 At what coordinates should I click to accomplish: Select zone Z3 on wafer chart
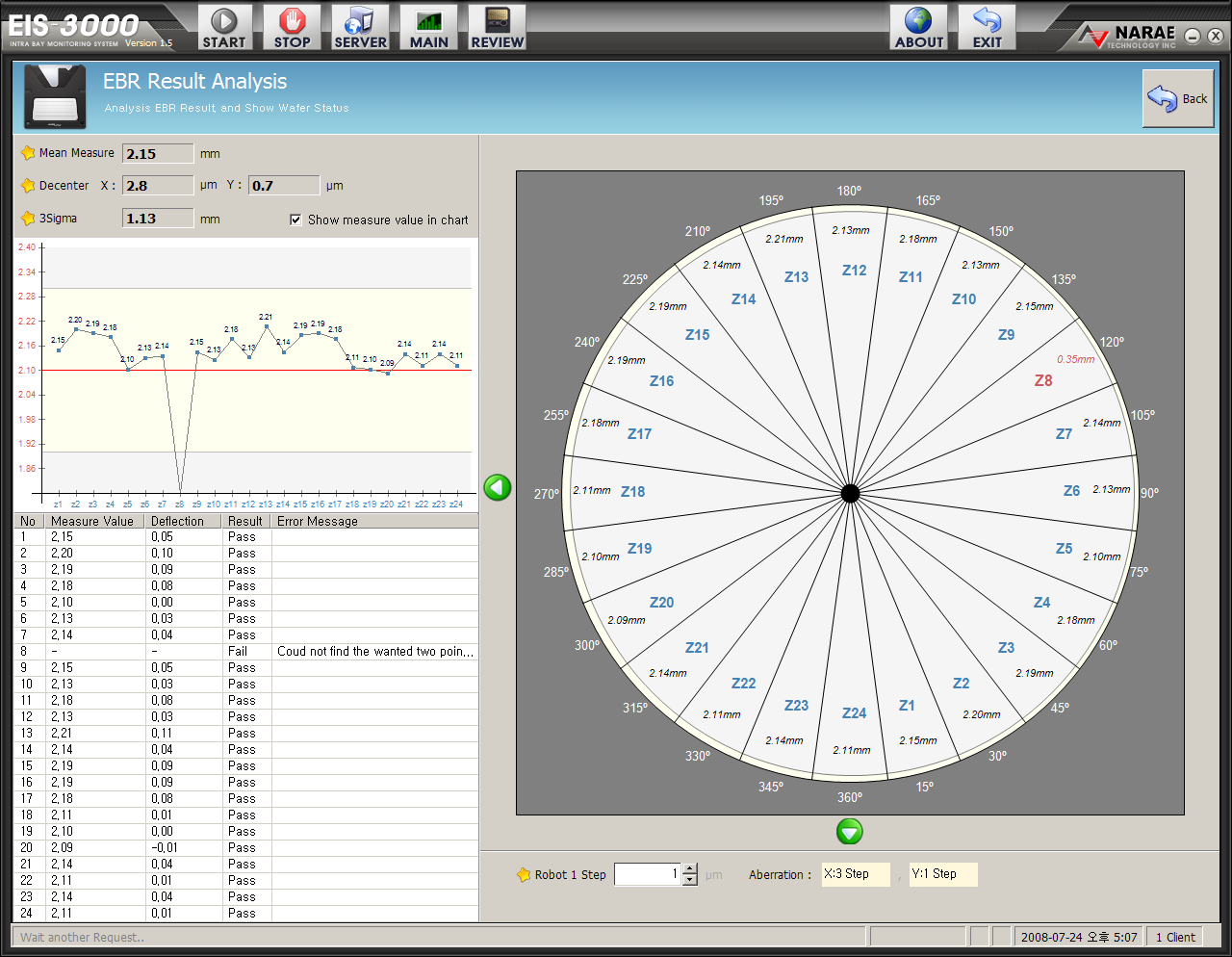1006,648
